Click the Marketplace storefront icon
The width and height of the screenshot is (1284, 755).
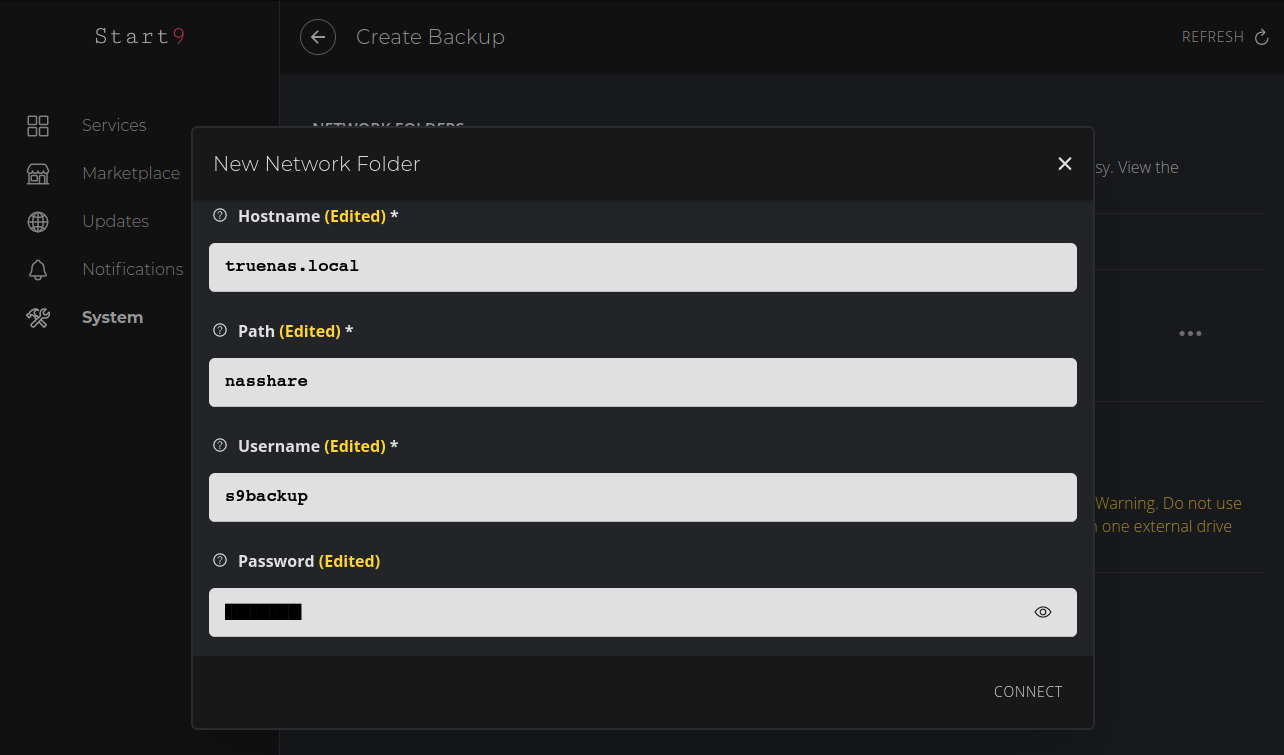(38, 173)
